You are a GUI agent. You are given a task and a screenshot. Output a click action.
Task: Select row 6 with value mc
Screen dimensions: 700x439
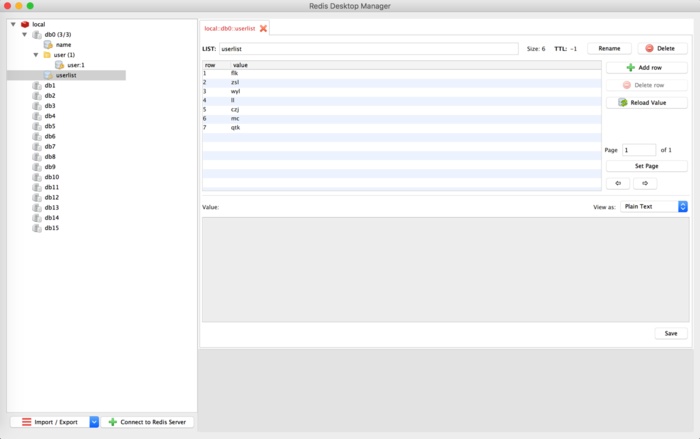point(402,118)
